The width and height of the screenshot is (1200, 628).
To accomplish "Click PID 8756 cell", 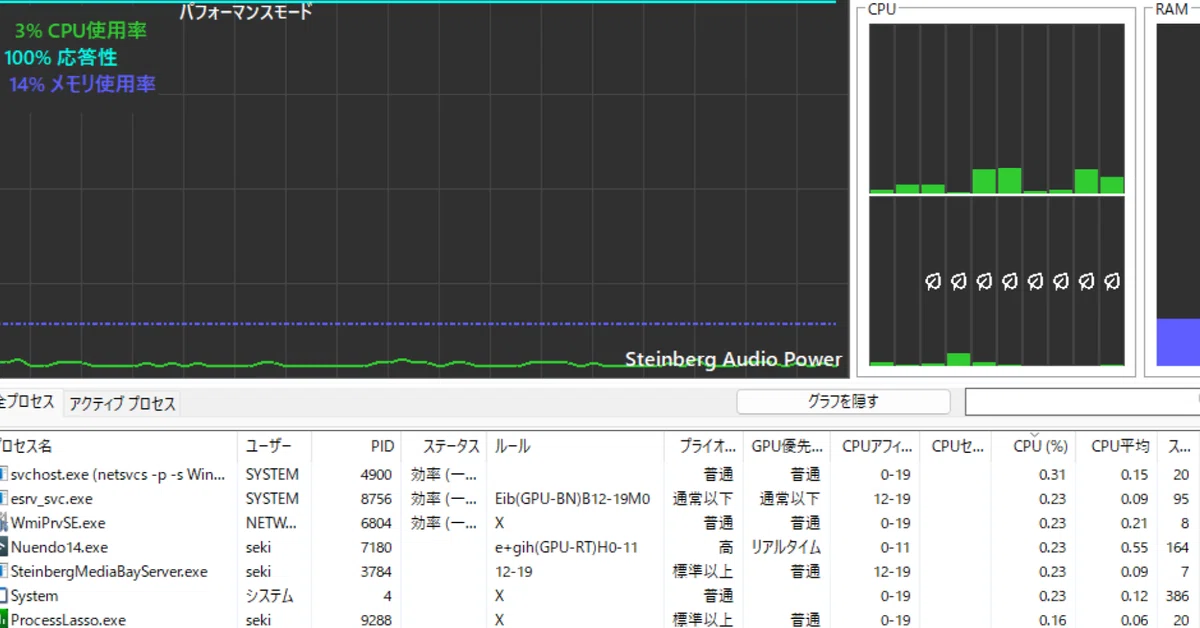I will pos(378,498).
